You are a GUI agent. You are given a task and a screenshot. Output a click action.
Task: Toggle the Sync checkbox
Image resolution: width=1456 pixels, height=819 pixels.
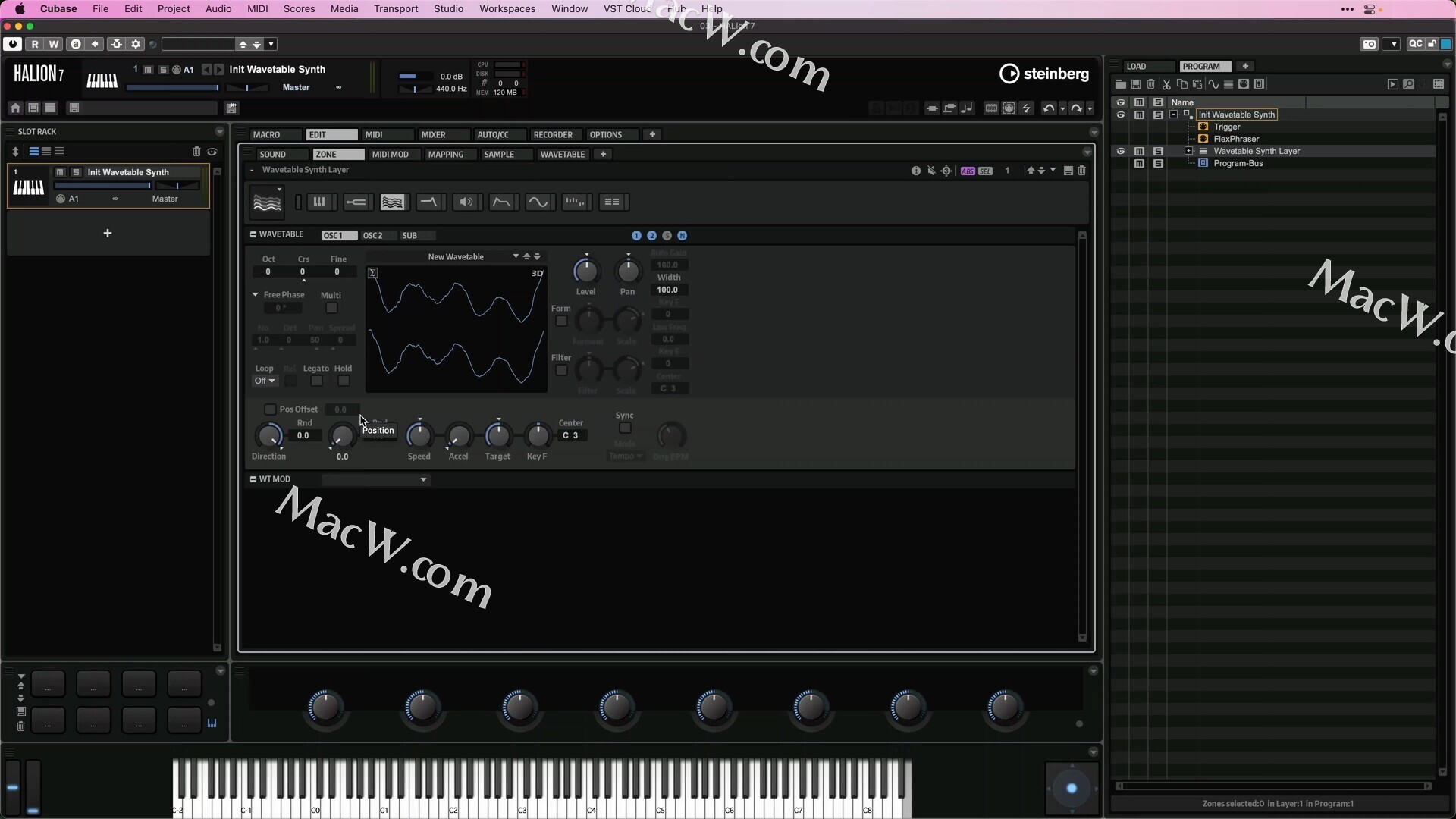[625, 428]
